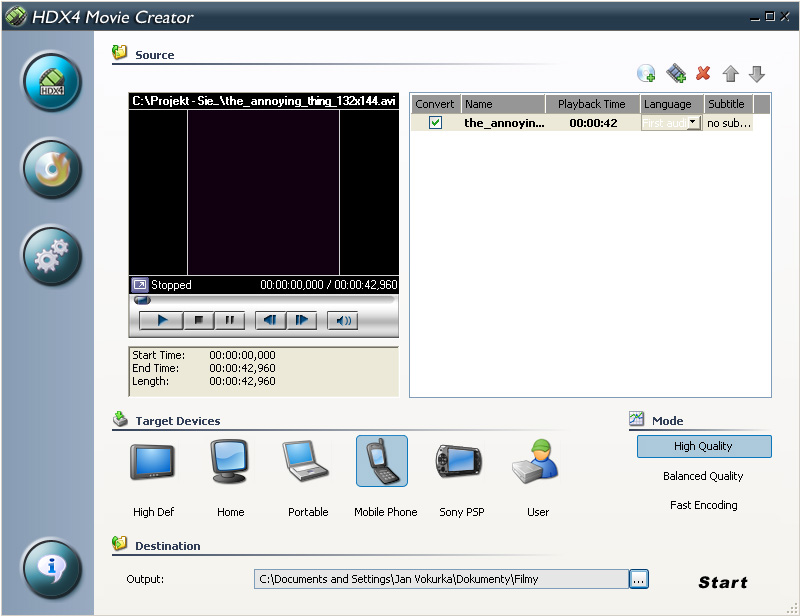Screen dimensions: 800x616
Task: Click the Convert column header
Action: pos(435,104)
